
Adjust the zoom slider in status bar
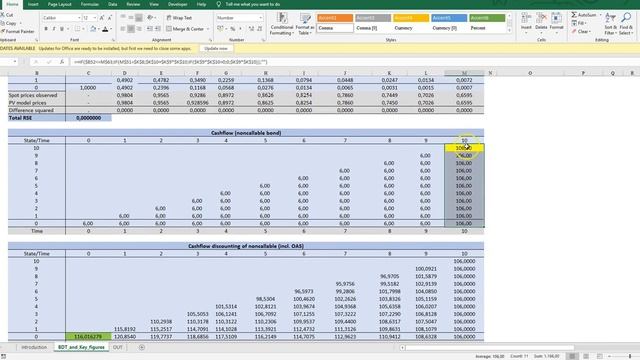tap(630, 356)
